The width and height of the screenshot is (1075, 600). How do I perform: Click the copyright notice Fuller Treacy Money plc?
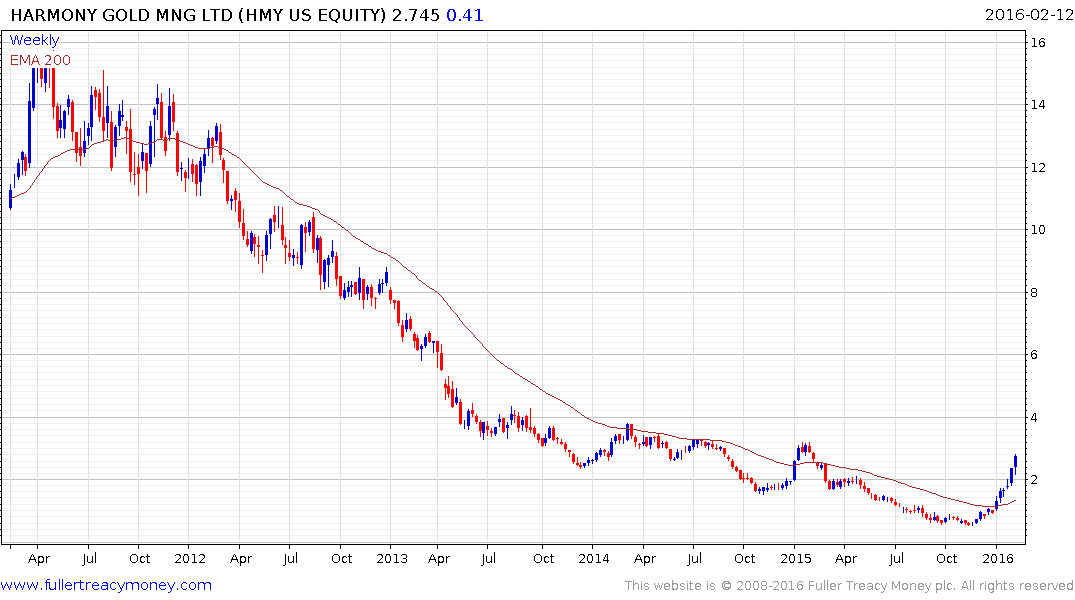click(882, 586)
